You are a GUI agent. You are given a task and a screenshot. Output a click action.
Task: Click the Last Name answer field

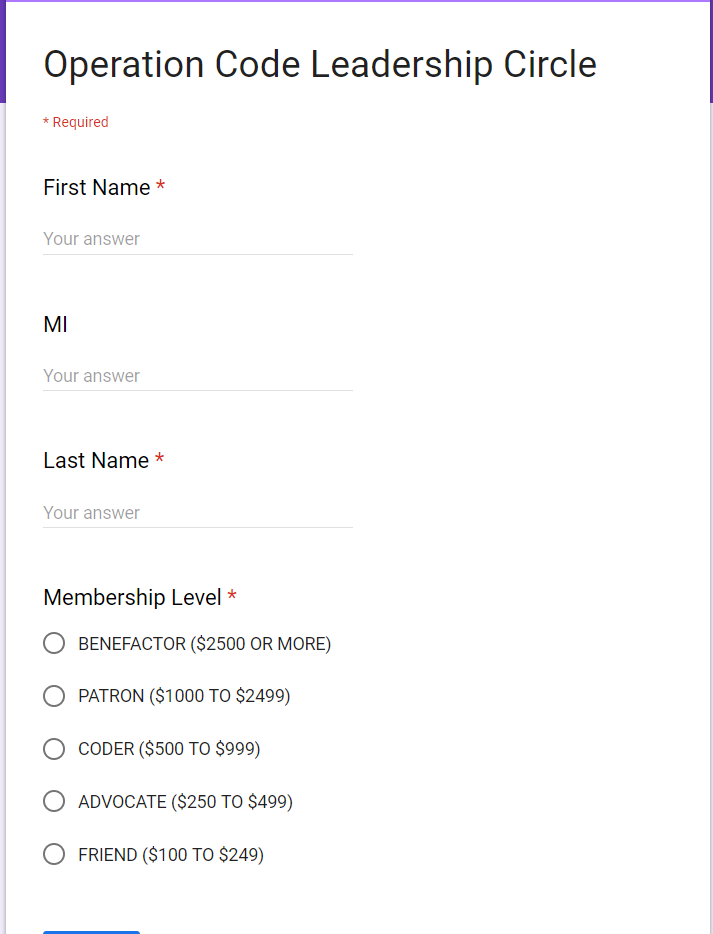tap(197, 512)
